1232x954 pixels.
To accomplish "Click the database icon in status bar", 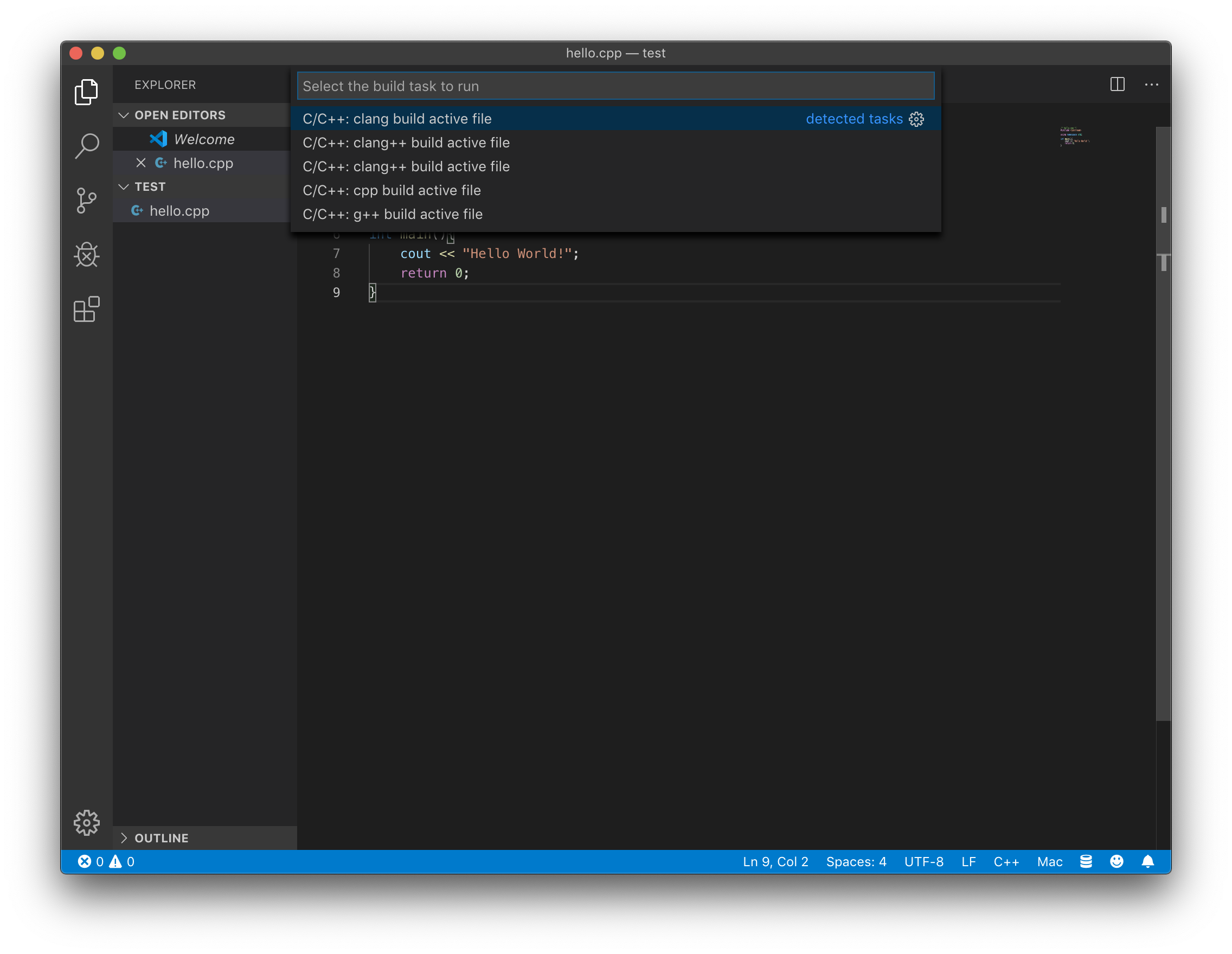I will [x=1086, y=861].
